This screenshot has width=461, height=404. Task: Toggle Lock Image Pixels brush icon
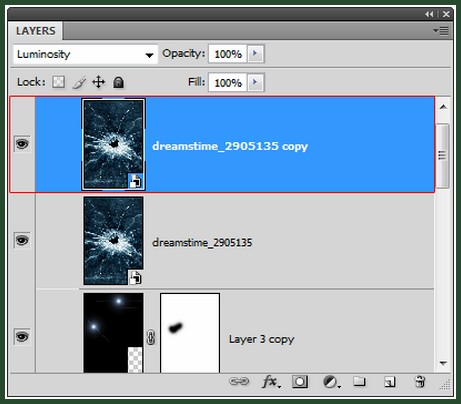coord(79,82)
